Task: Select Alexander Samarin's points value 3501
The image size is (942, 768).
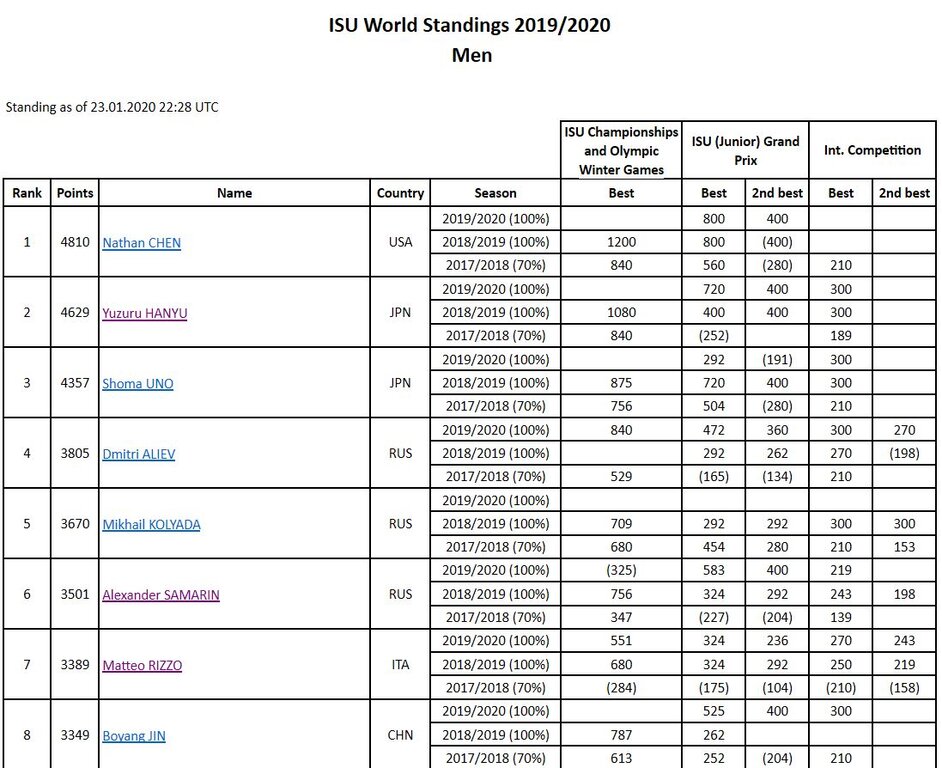Action: click(x=75, y=594)
